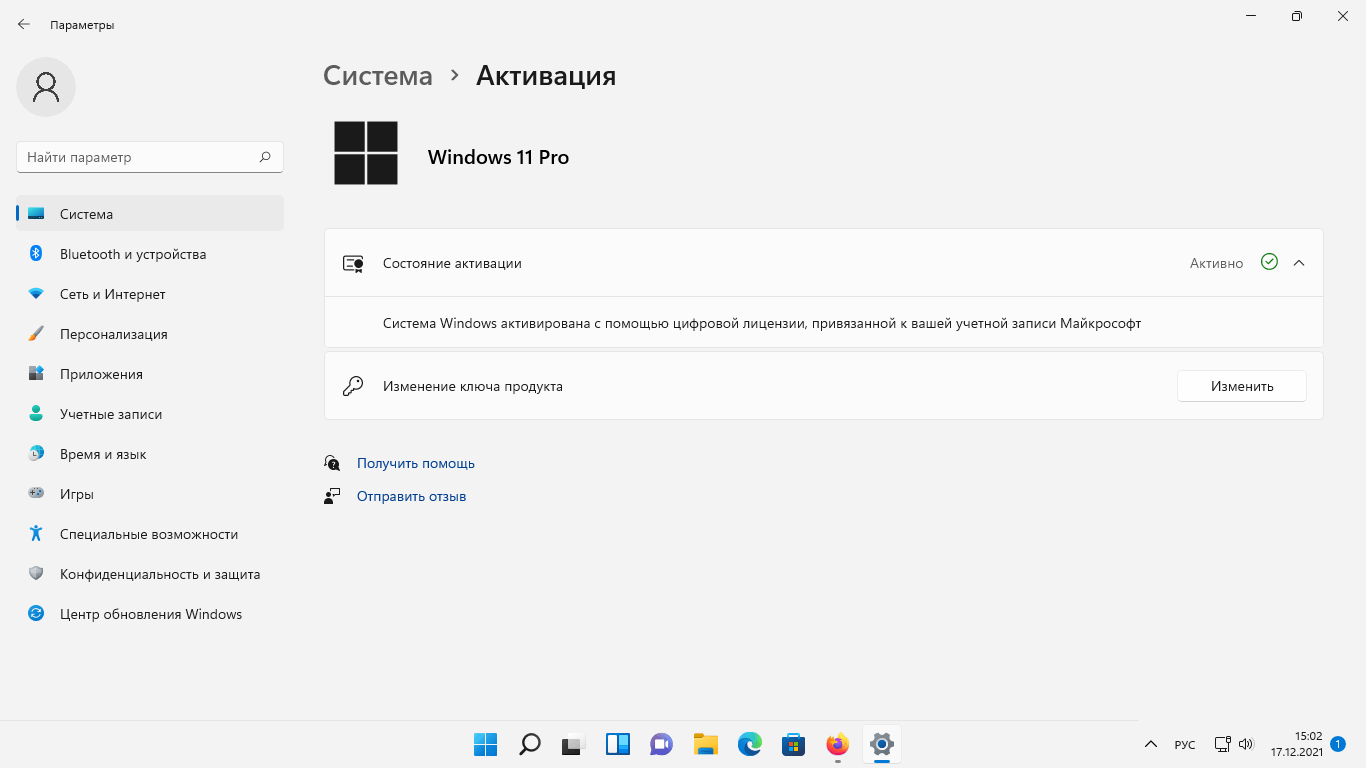Minimize the Settings window
1366x768 pixels.
coord(1251,16)
